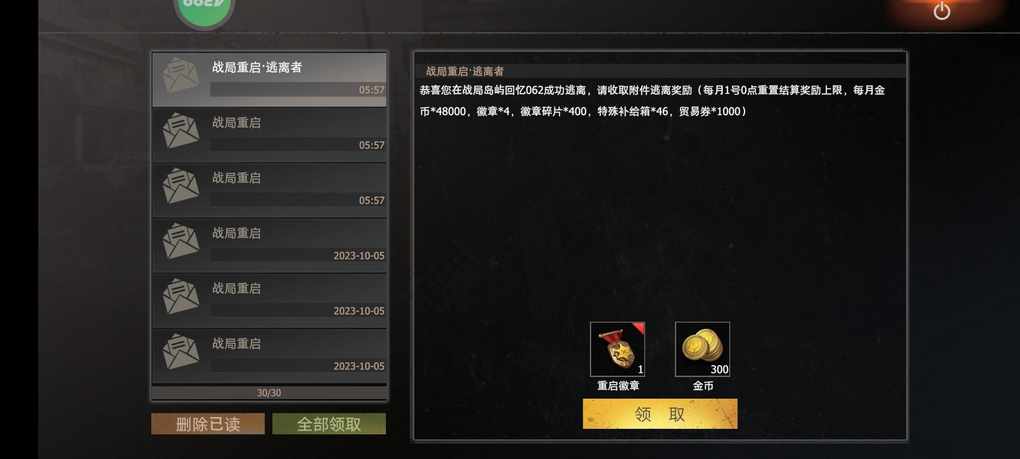This screenshot has width=1020, height=459.
Task: Select second 战局重启 mail timestamped 05:57
Action: 269,135
